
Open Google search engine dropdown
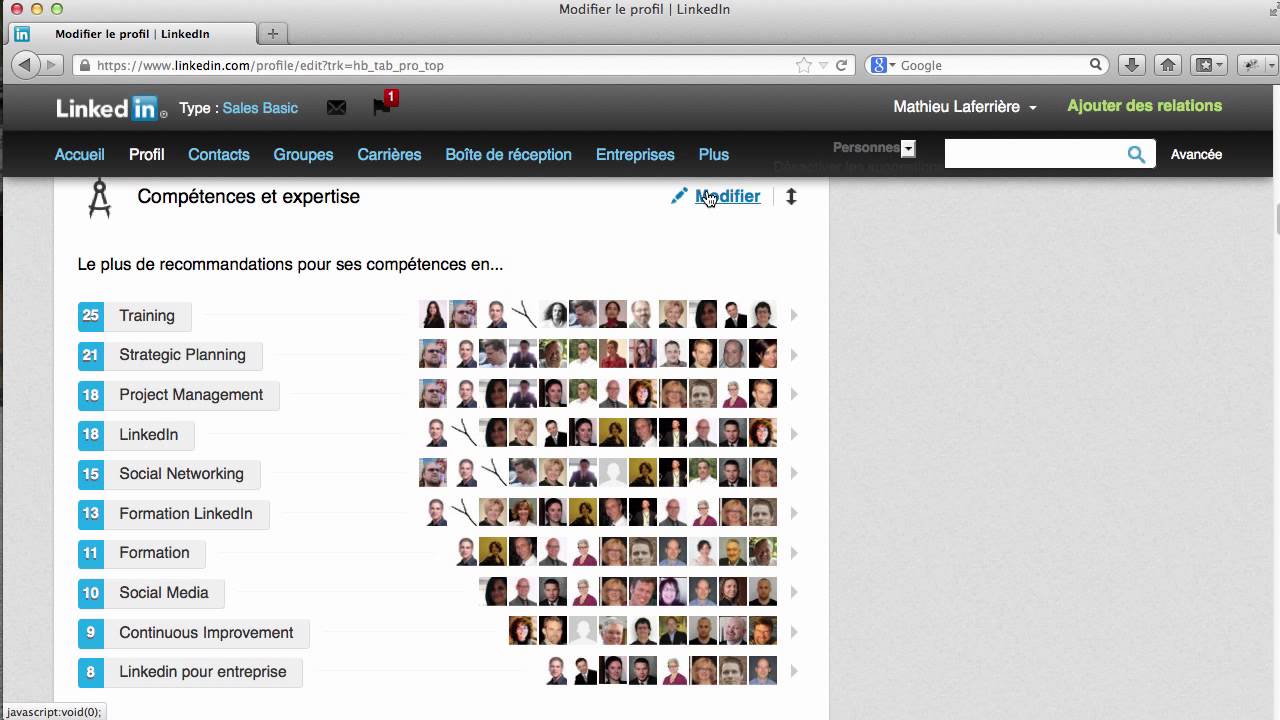click(x=883, y=65)
